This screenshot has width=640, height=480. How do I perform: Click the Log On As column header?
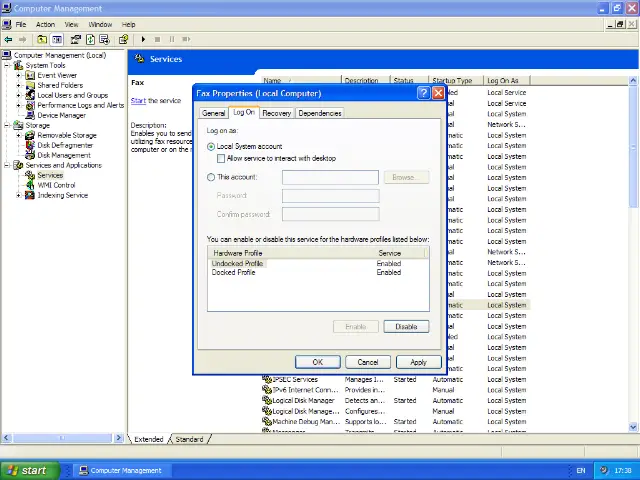[506, 80]
